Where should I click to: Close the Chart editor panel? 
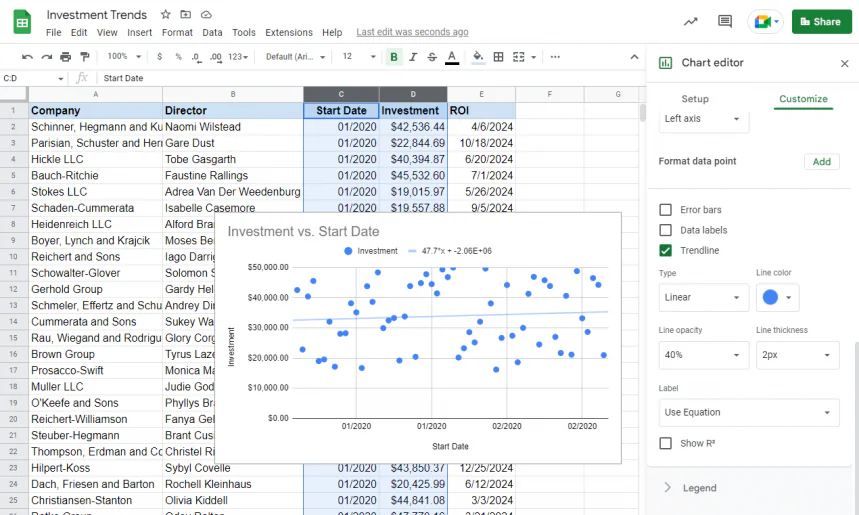844,64
